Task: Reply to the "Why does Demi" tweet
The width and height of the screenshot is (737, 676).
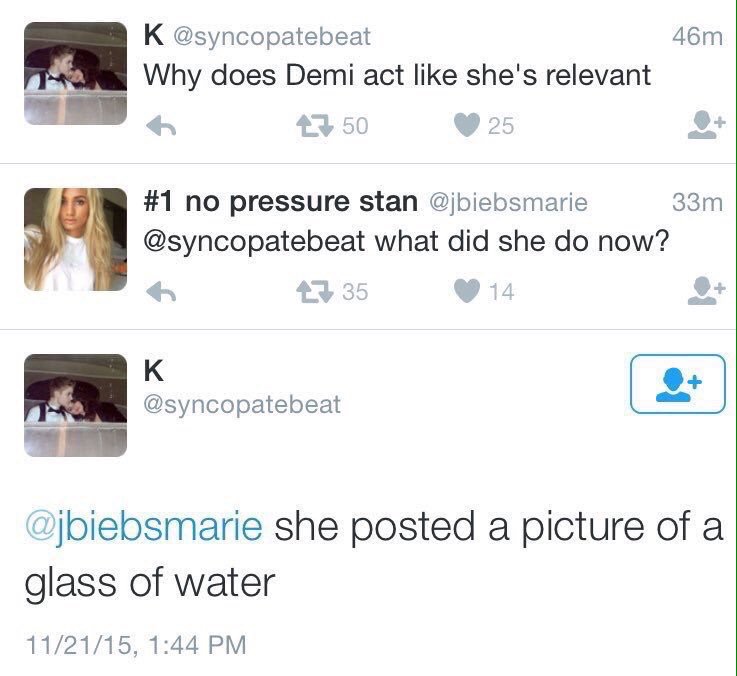Action: click(161, 126)
